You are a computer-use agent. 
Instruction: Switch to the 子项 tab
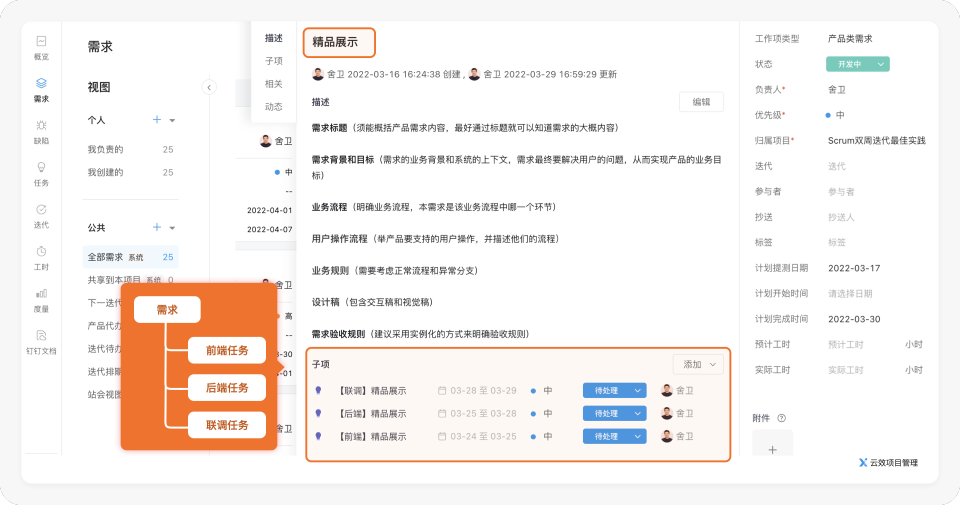coord(273,61)
